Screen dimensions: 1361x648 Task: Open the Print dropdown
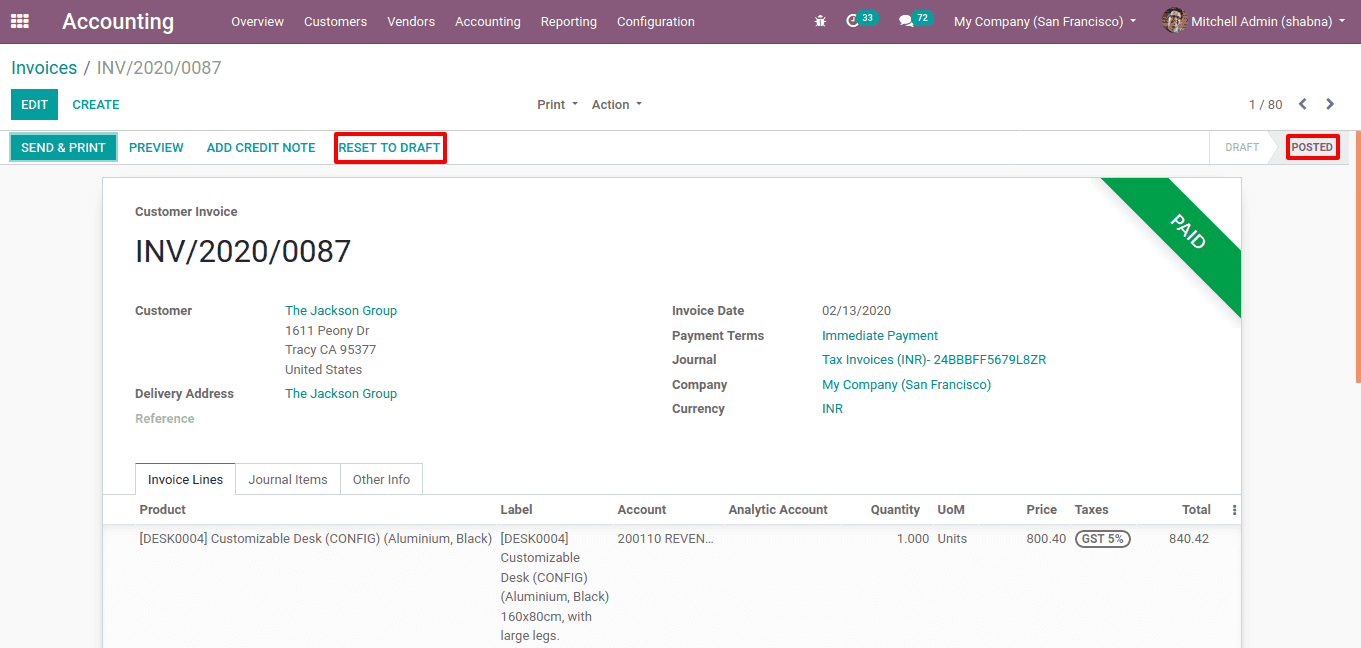[557, 105]
